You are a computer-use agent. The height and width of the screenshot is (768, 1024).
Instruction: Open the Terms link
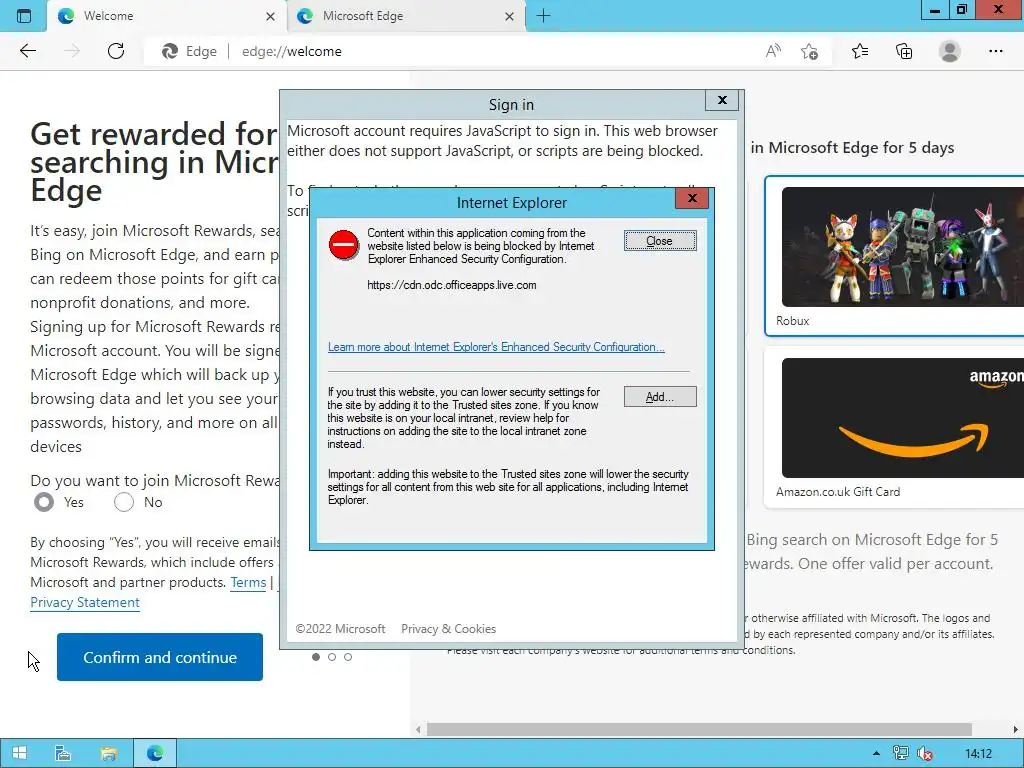[x=248, y=582]
